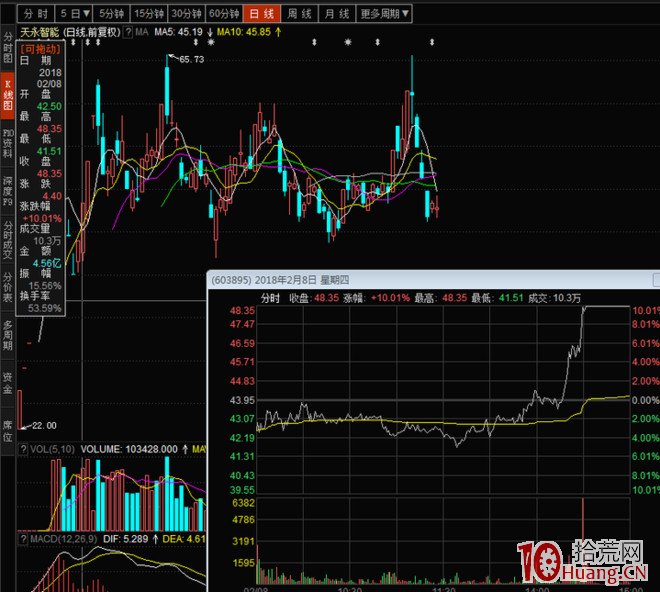Image resolution: width=660 pixels, height=592 pixels.
Task: Switch to the 30分钟 period tab
Action: [x=186, y=14]
